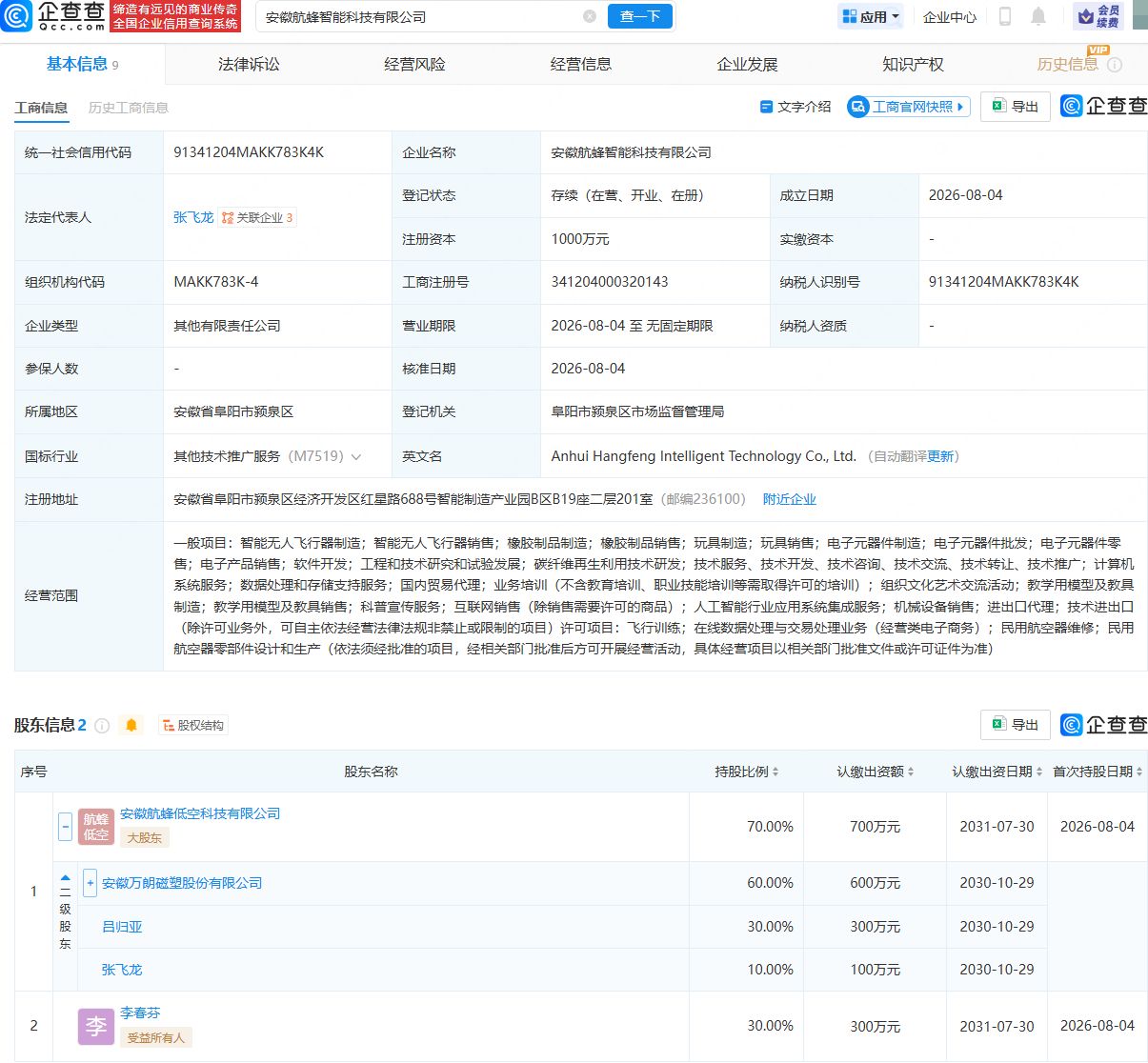
Task: Click the 会员续费 crown icon
Action: coord(1098,16)
